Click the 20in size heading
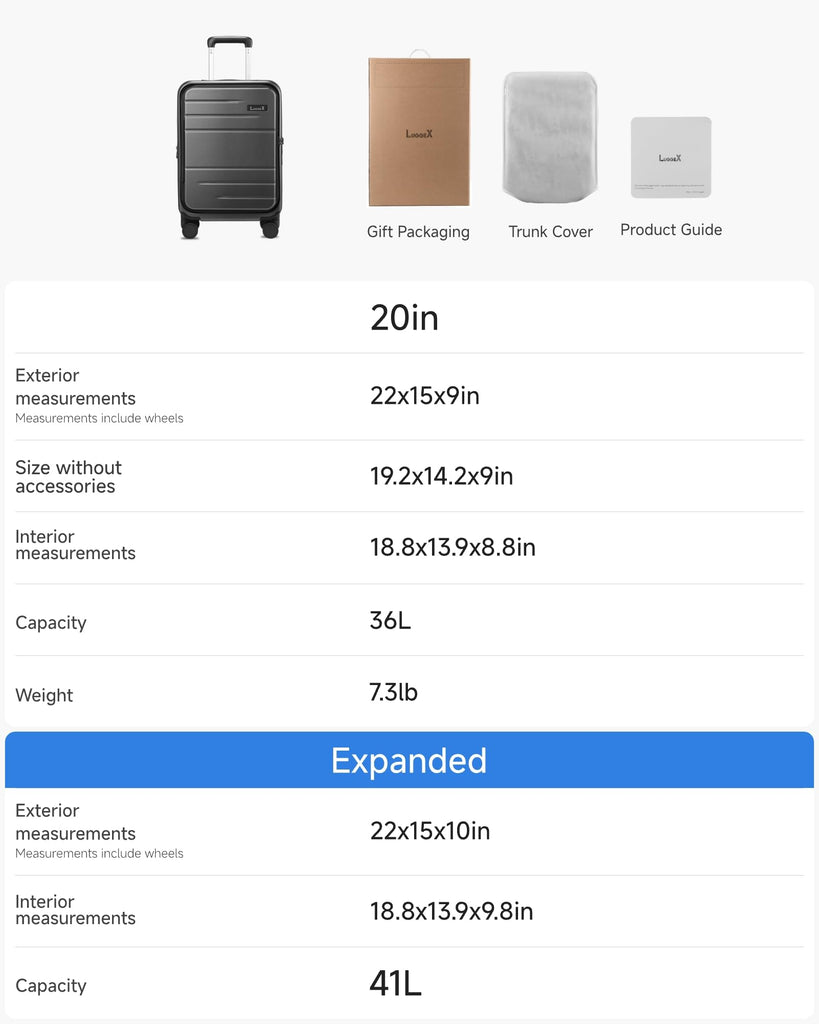This screenshot has width=819, height=1024. [x=404, y=318]
